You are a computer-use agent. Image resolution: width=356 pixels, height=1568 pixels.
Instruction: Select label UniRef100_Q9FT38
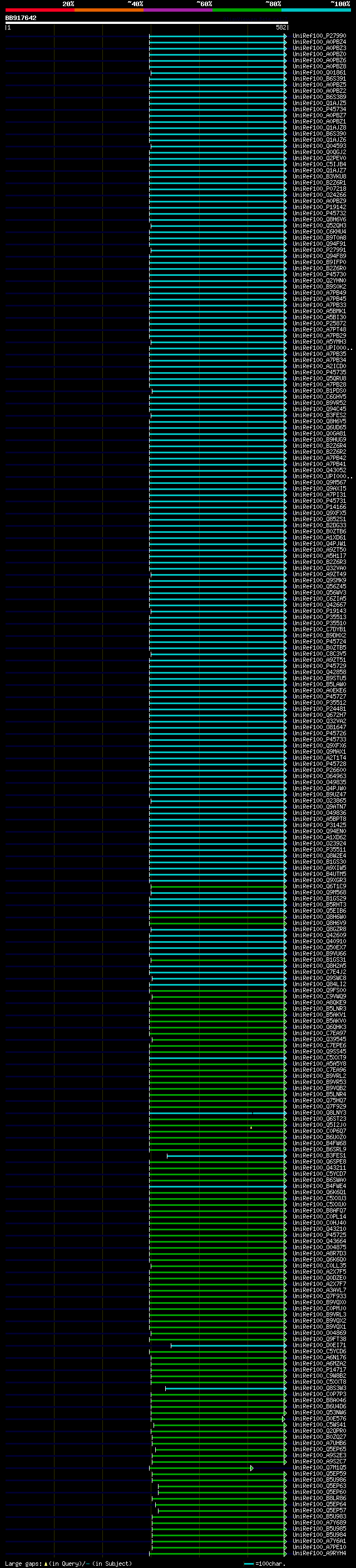coord(319,1338)
